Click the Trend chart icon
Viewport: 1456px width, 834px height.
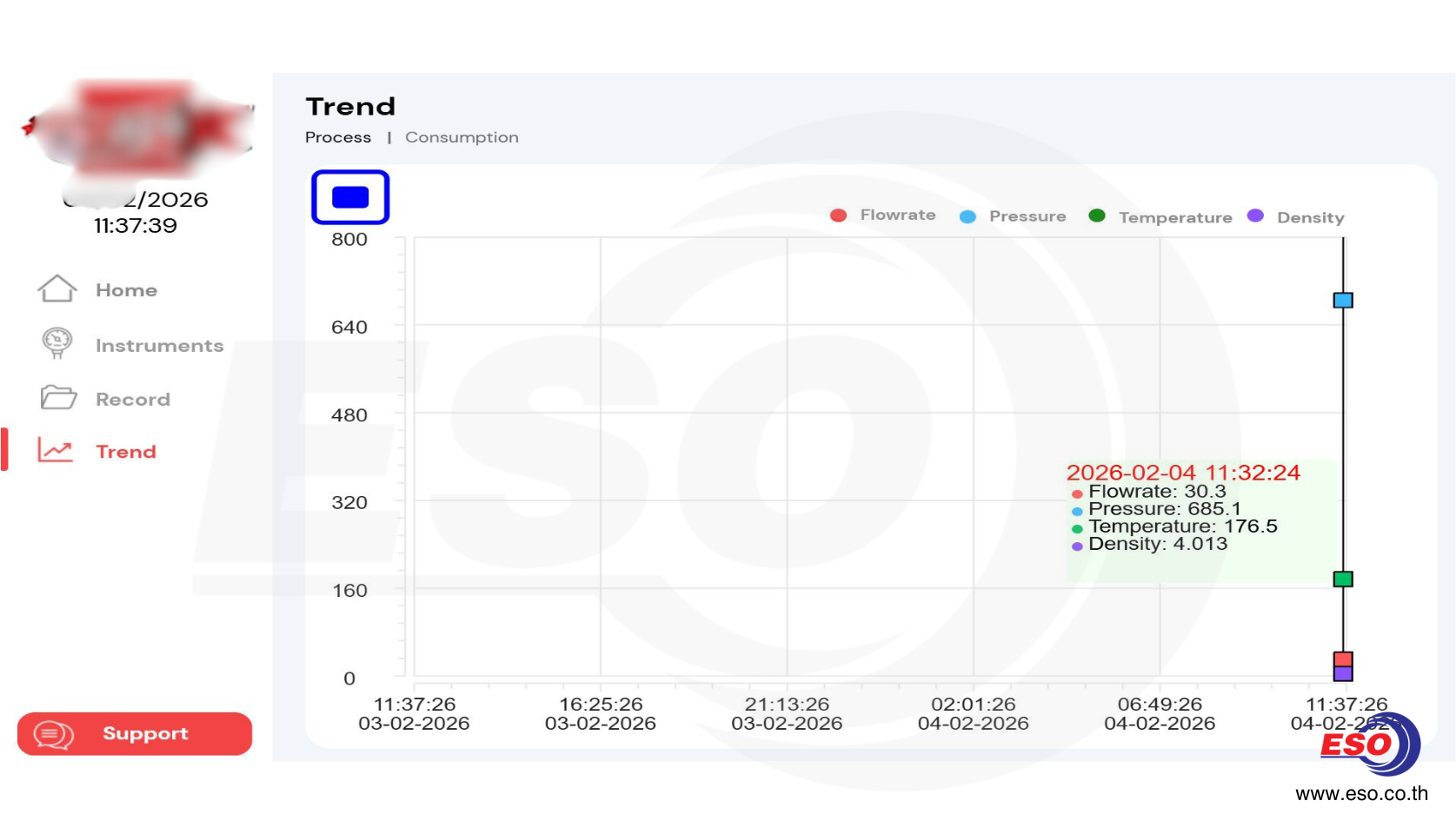tap(56, 450)
